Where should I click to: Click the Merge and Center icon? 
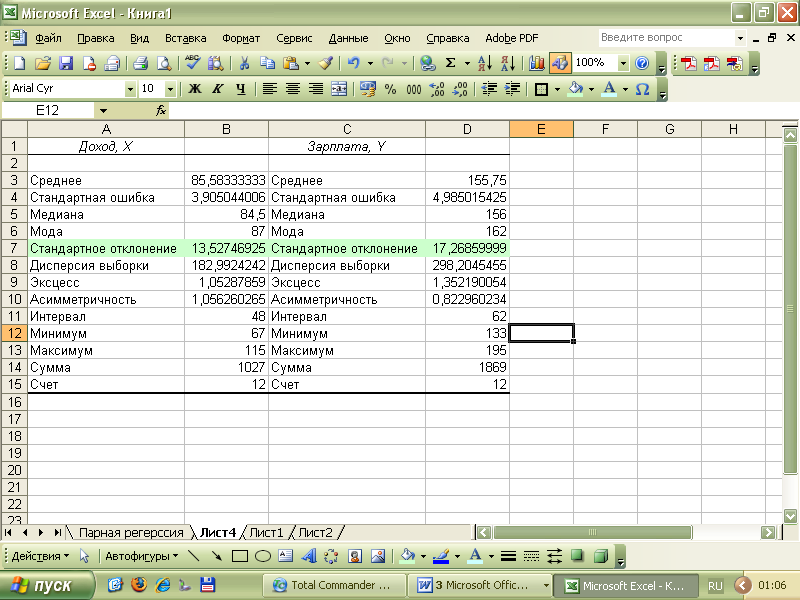tap(339, 89)
